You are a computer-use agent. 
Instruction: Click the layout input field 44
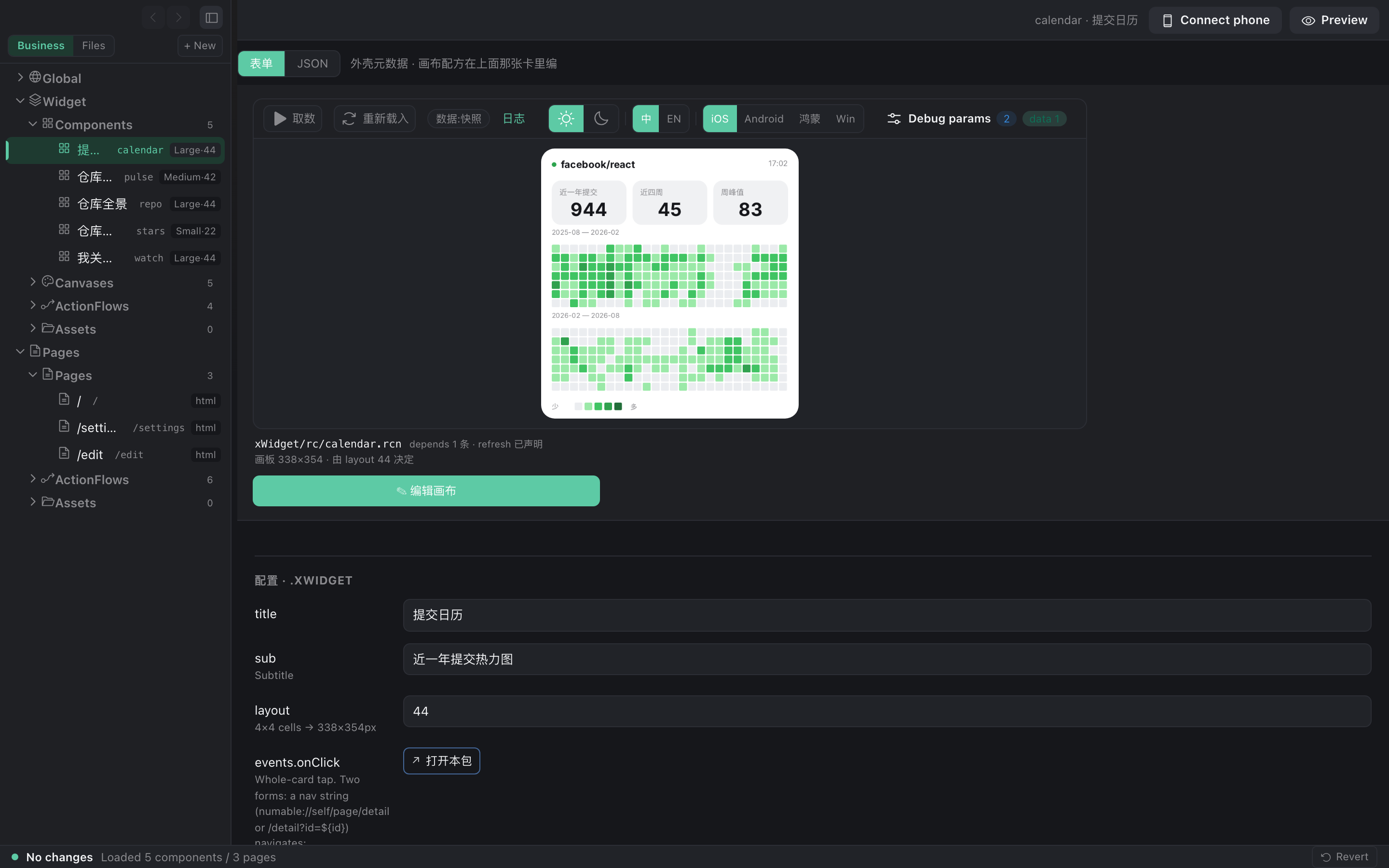point(887,711)
